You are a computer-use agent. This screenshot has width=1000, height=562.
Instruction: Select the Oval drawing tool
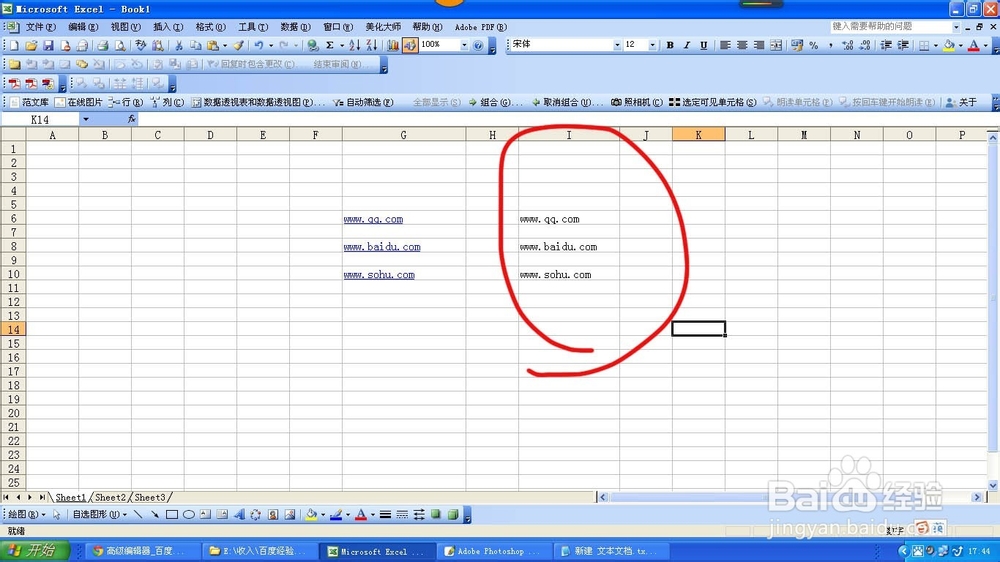pyautogui.click(x=189, y=515)
